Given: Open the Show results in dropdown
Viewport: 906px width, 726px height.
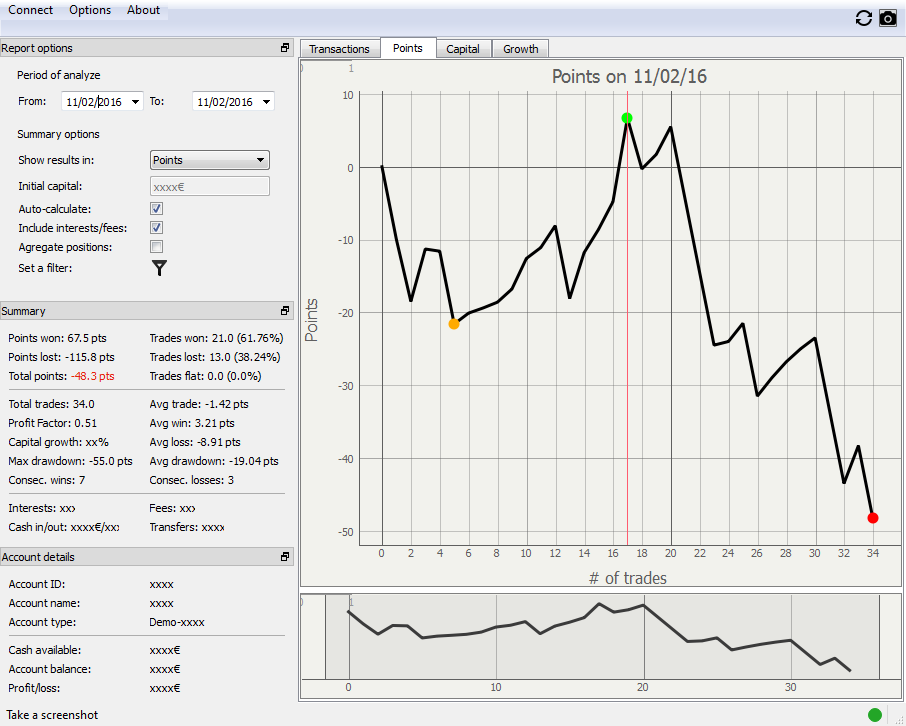Looking at the screenshot, I should [x=210, y=160].
